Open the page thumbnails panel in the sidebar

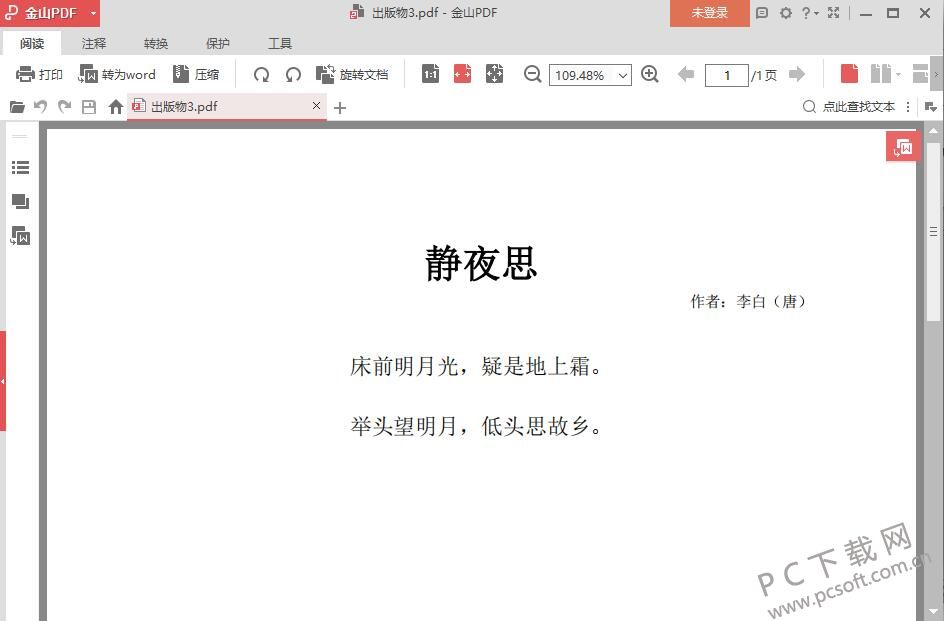coord(20,201)
